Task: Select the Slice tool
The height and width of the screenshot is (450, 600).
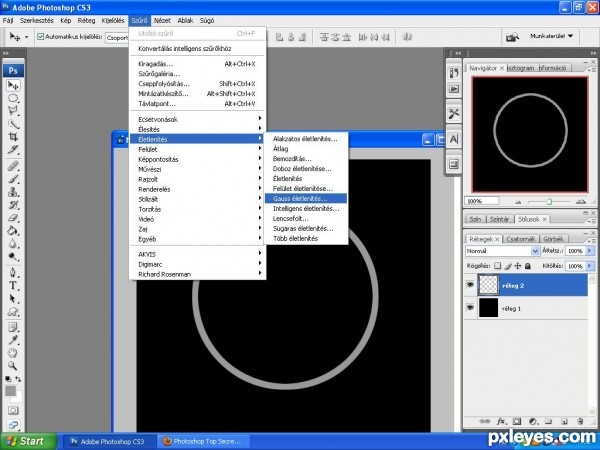Action: (x=13, y=149)
